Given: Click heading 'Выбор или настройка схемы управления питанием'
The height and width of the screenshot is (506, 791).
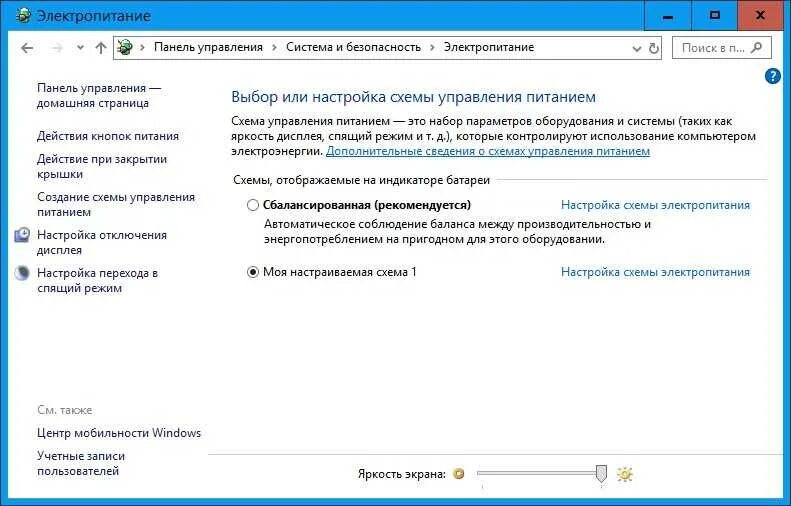Looking at the screenshot, I should click(413, 96).
